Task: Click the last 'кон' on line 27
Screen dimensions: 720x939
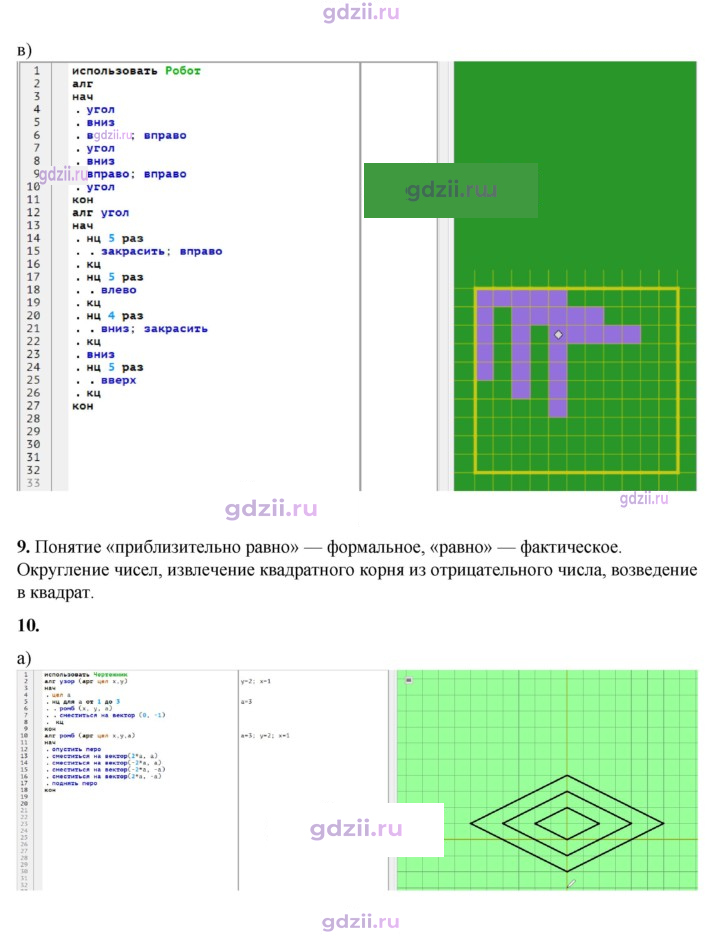Action: pyautogui.click(x=83, y=406)
